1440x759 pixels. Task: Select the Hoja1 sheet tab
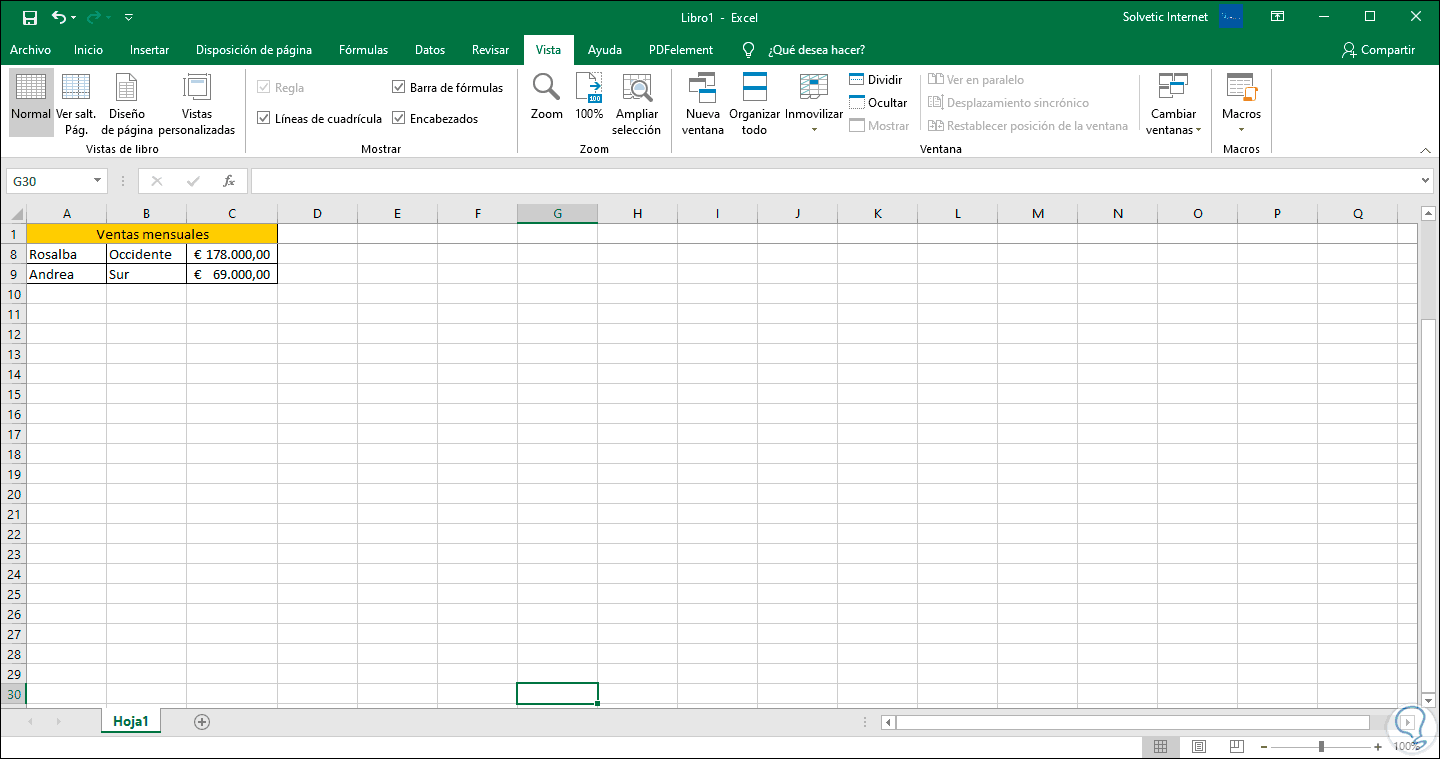click(131, 721)
